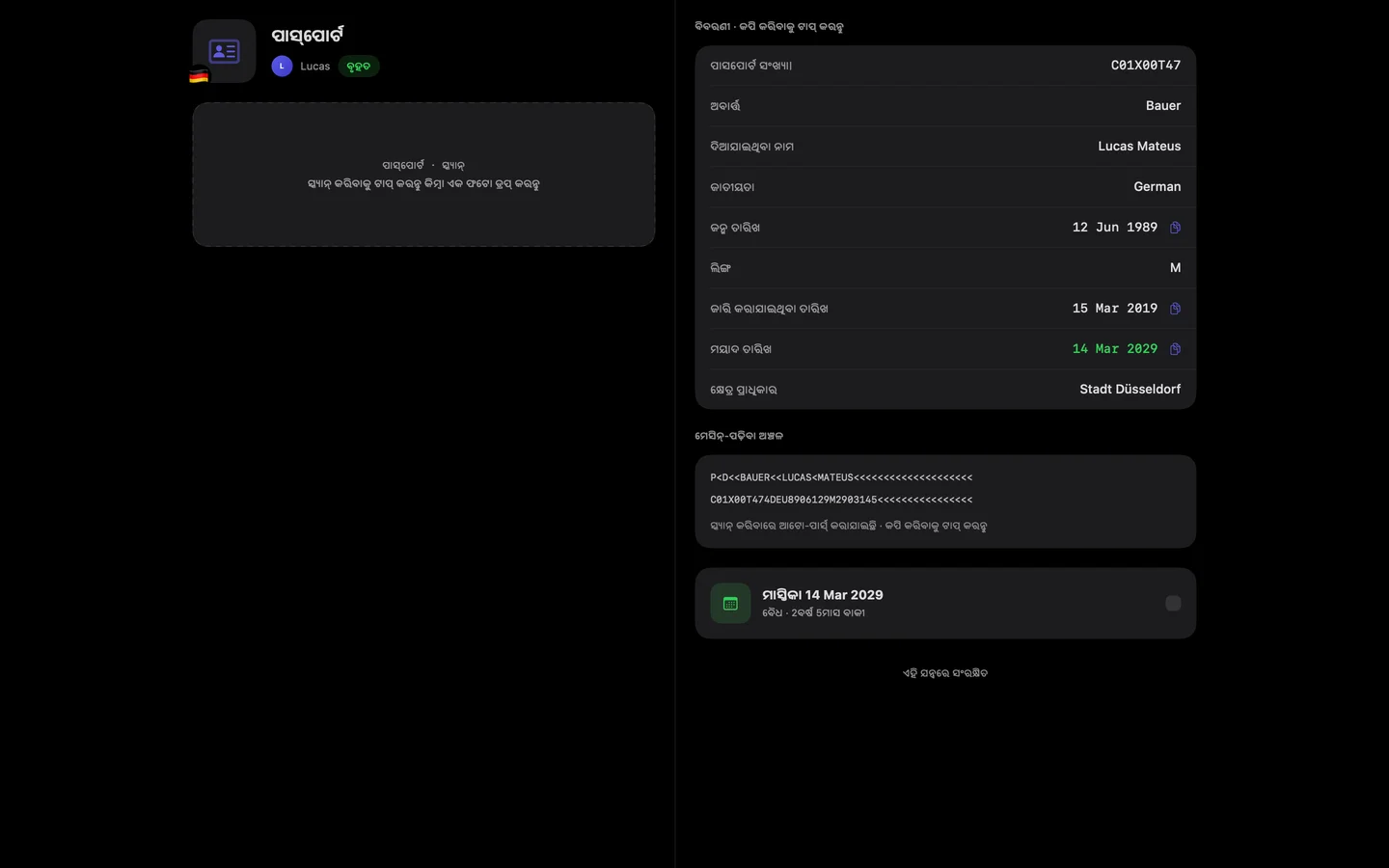Copy icon beside 15 Mar 2019
The height and width of the screenshot is (868, 1389).
coord(1175,309)
